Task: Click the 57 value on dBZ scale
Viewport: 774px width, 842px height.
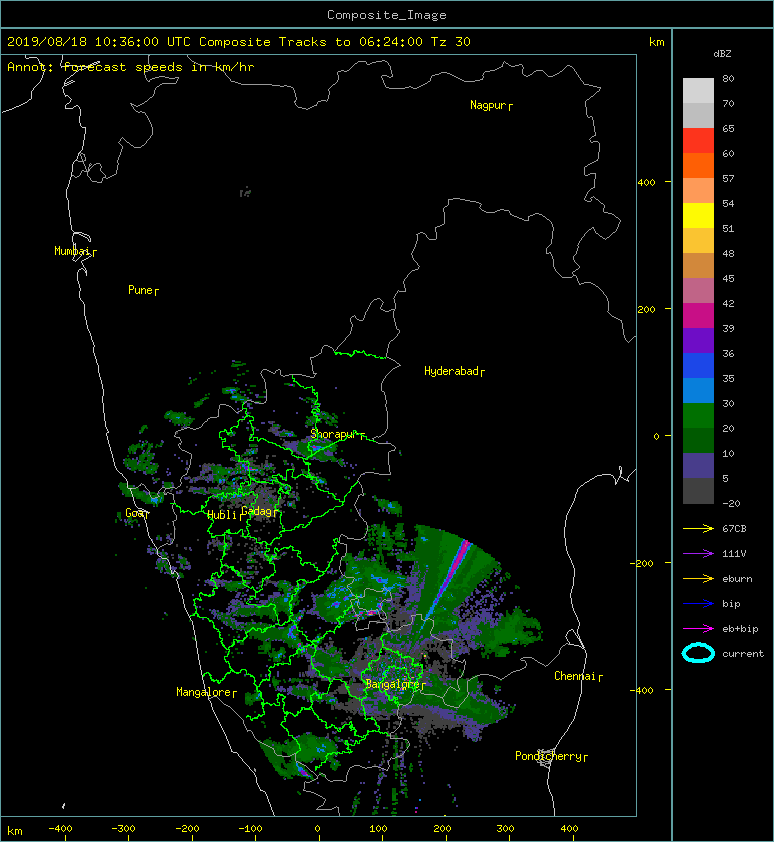Action: click(x=728, y=178)
